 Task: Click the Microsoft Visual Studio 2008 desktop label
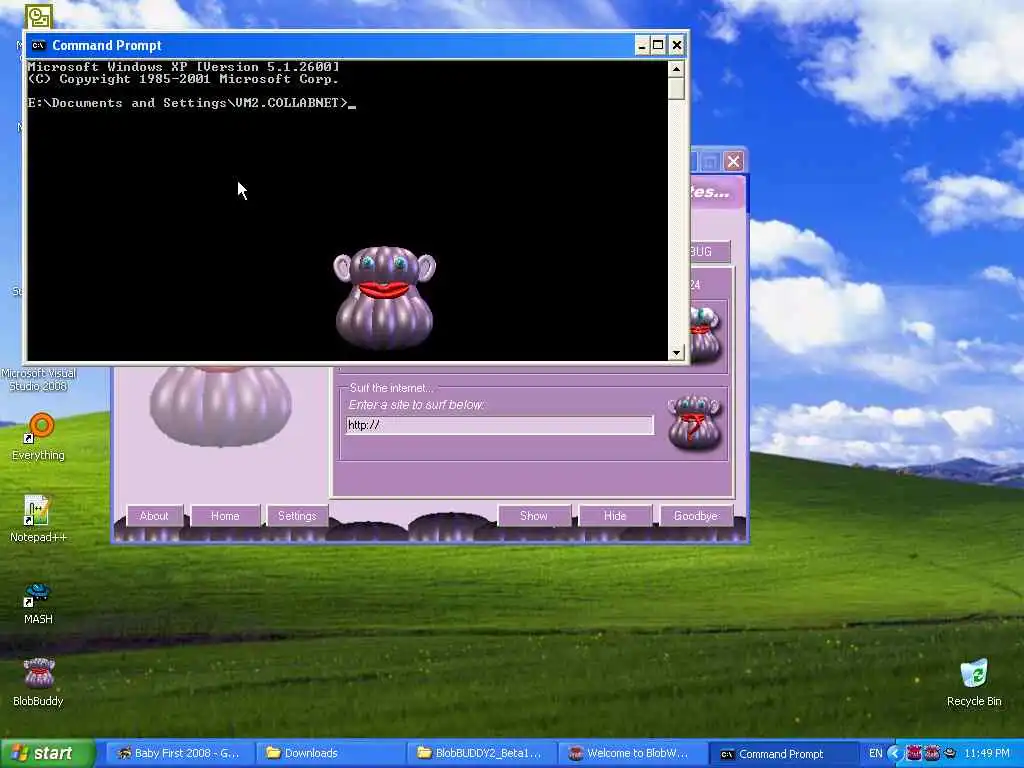[39, 379]
